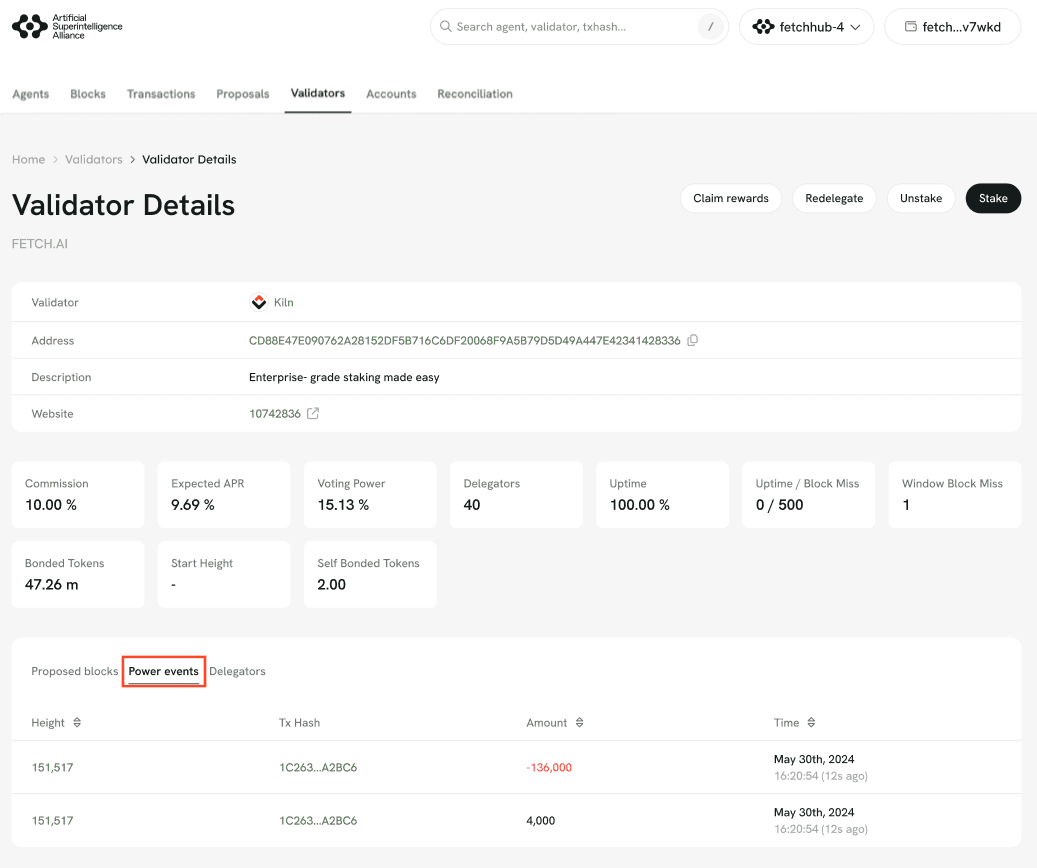Screen dimensions: 1037x868
Task: Click the Artificial Superintelligence Alliance logo
Action: (x=67, y=27)
